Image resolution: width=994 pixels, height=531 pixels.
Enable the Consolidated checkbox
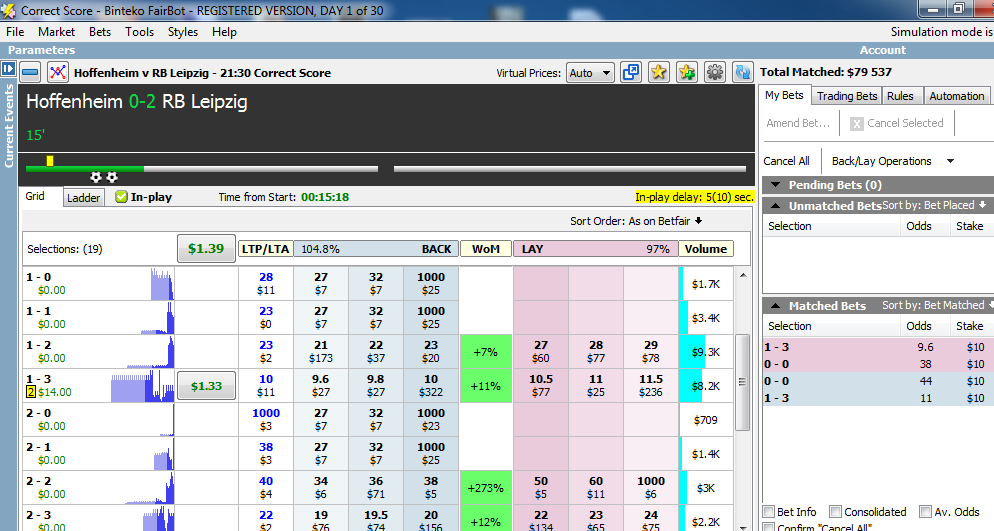[x=835, y=512]
